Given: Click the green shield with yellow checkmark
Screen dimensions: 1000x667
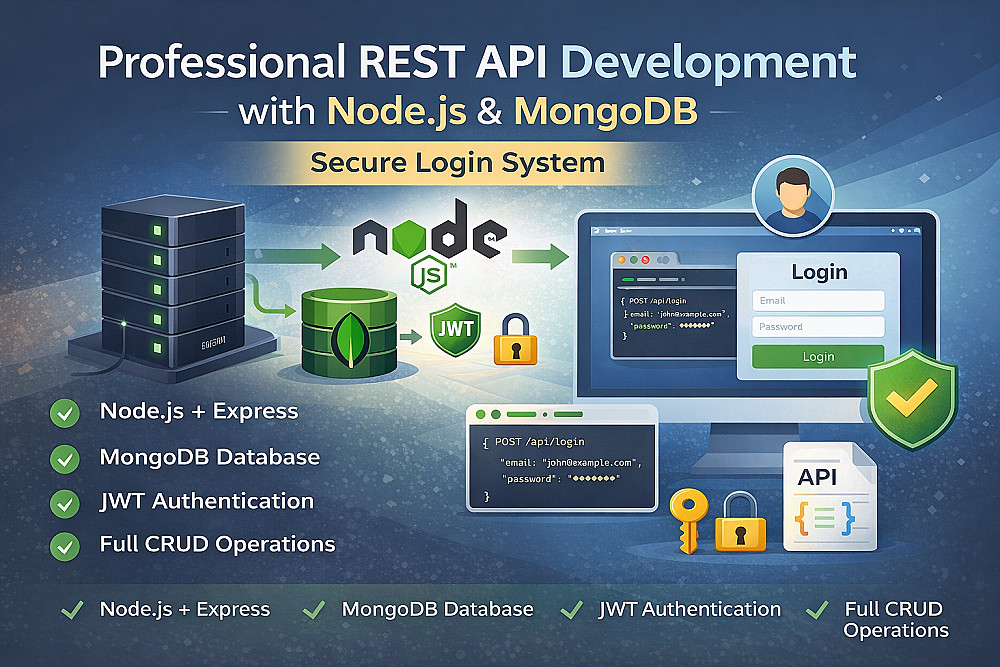Looking at the screenshot, I should 912,399.
